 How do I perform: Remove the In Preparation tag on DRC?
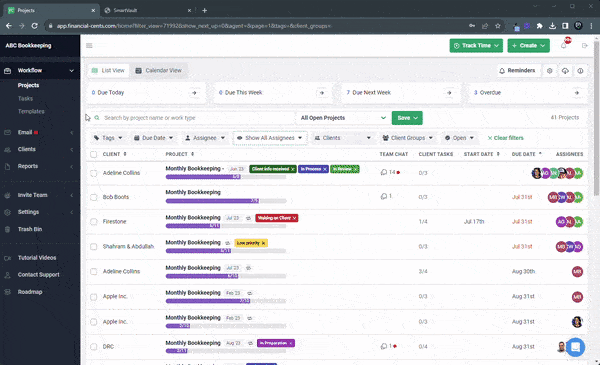[x=291, y=343]
